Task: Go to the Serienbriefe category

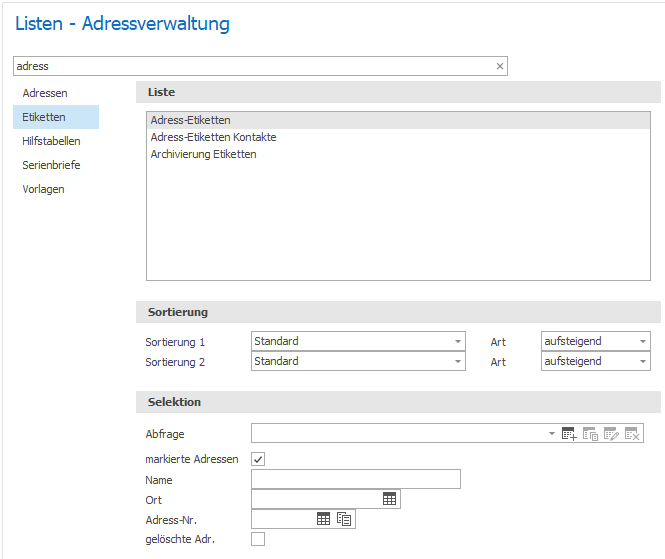Action: [51, 165]
